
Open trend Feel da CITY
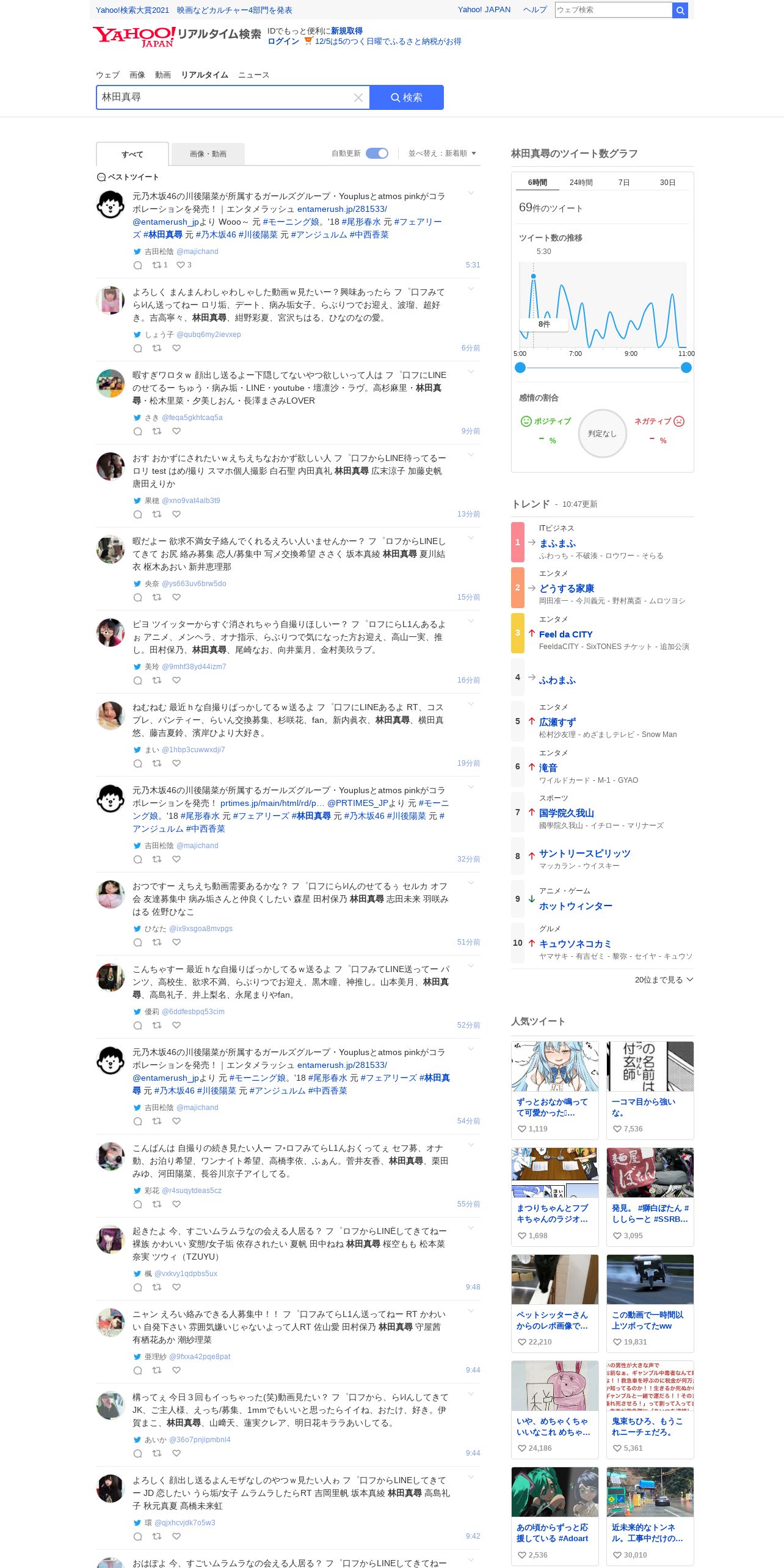tap(565, 634)
